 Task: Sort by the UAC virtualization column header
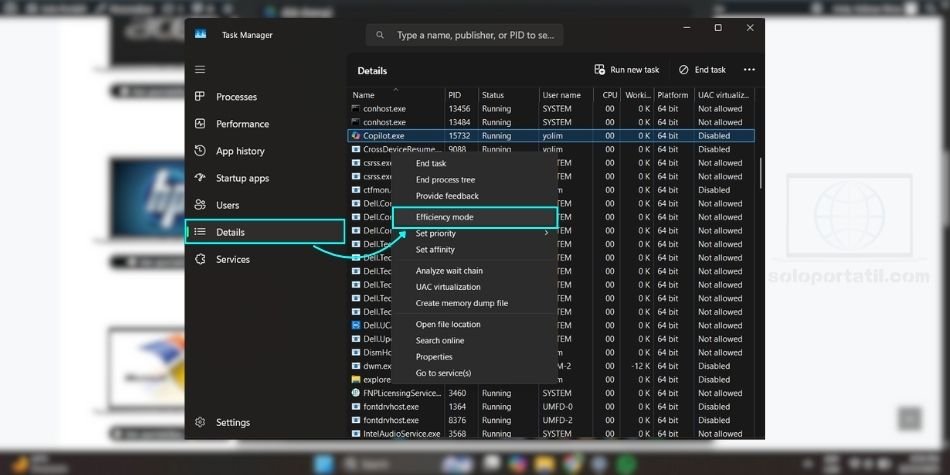point(723,95)
